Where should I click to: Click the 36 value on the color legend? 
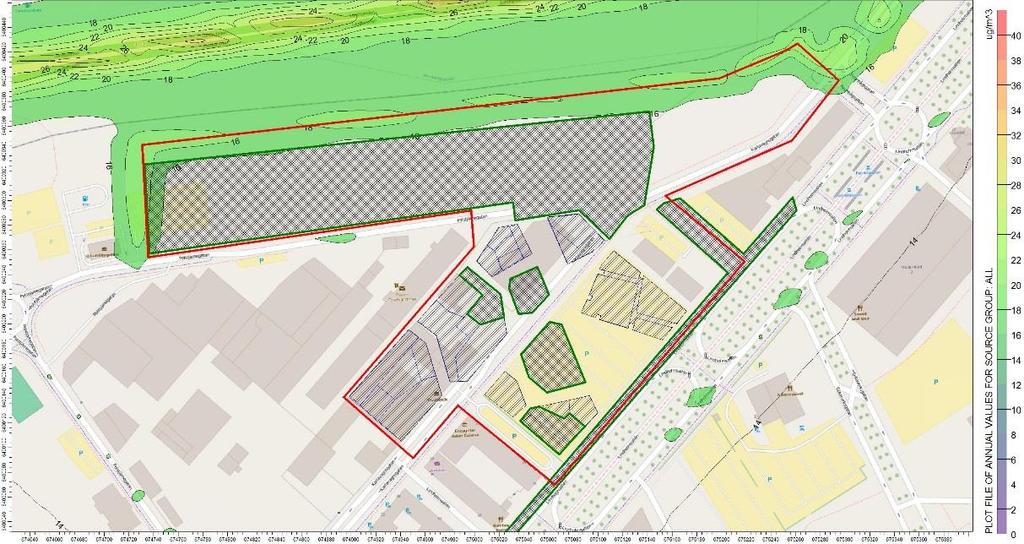point(1016,86)
